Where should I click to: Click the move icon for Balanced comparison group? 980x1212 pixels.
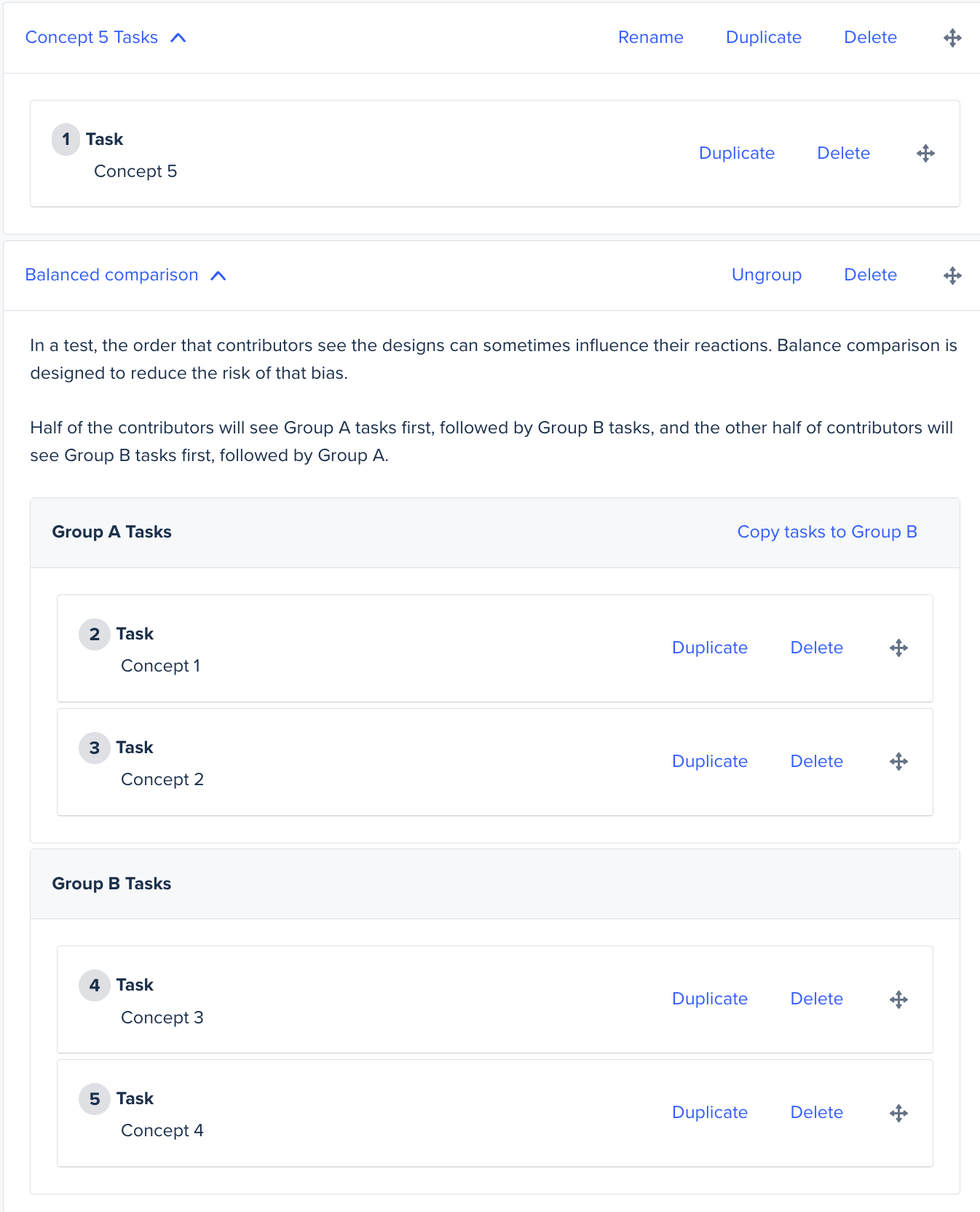coord(952,275)
